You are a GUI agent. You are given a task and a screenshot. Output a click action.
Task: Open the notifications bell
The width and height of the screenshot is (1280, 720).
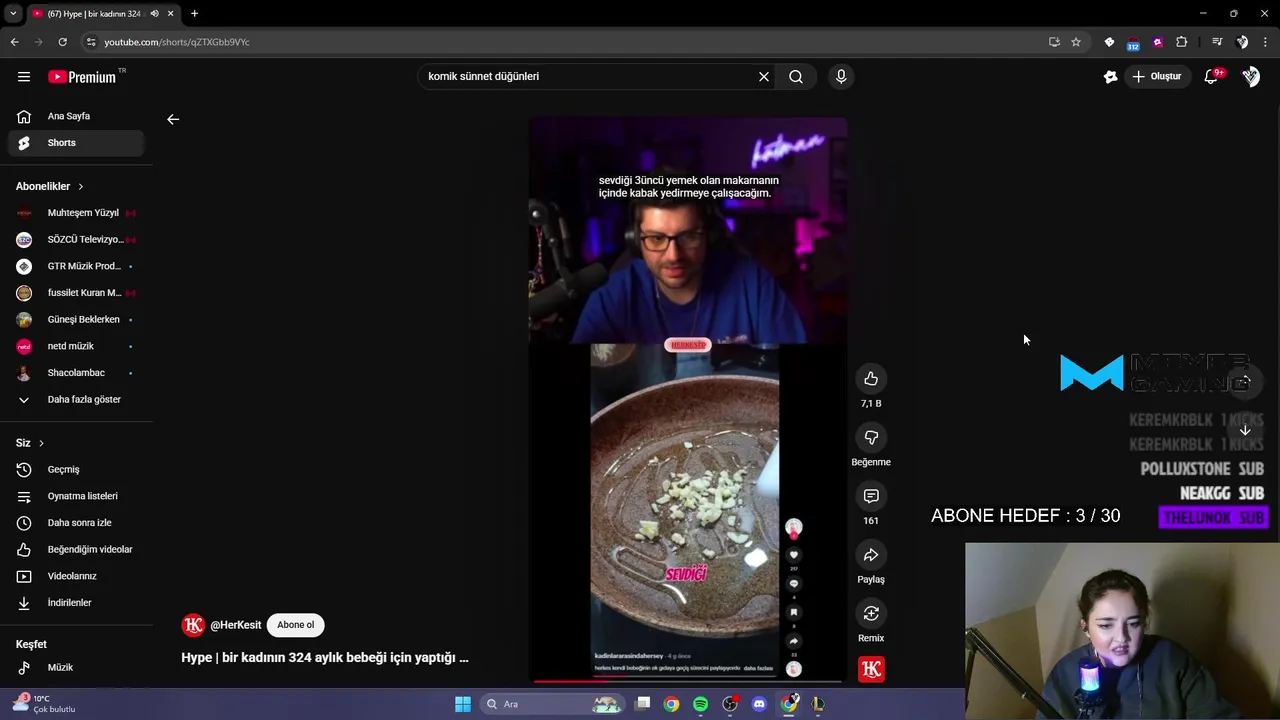coord(1211,76)
